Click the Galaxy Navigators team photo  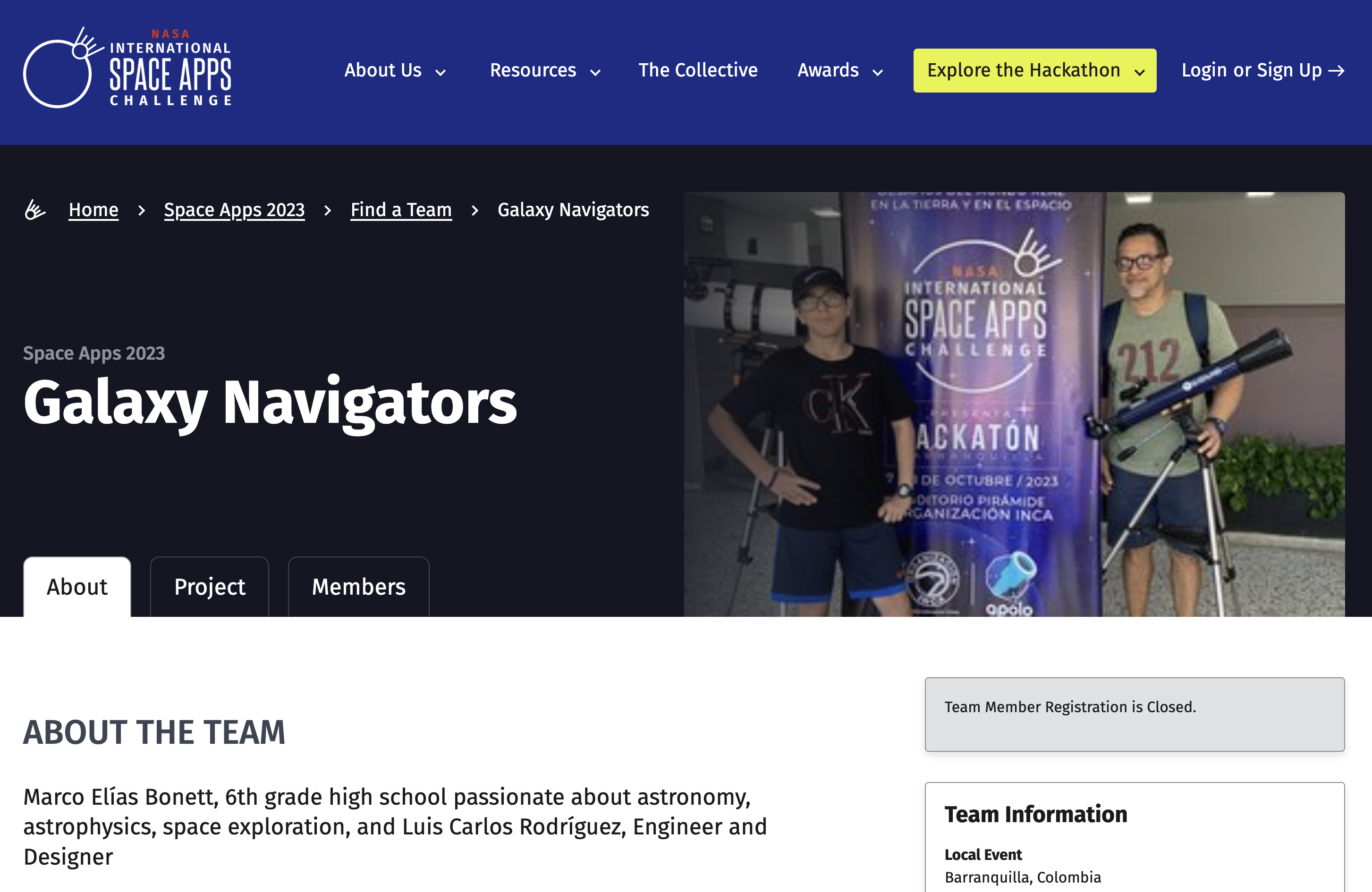pos(1014,404)
